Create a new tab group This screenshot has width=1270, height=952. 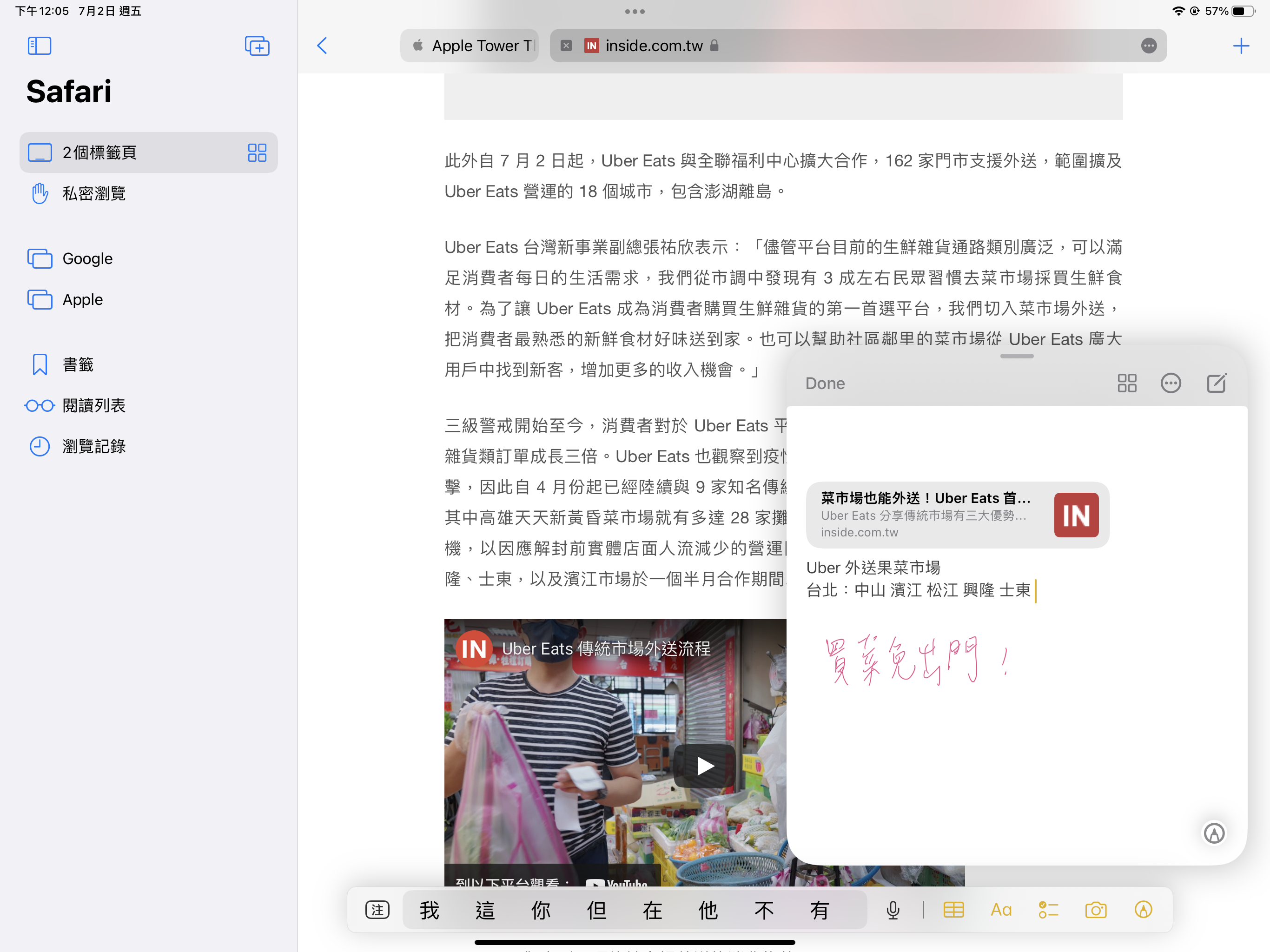tap(257, 46)
